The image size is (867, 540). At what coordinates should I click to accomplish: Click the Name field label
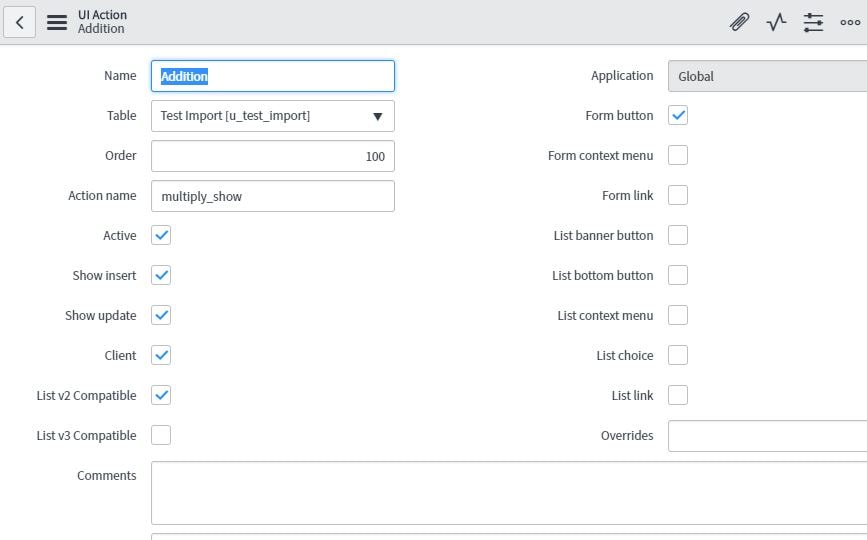120,76
